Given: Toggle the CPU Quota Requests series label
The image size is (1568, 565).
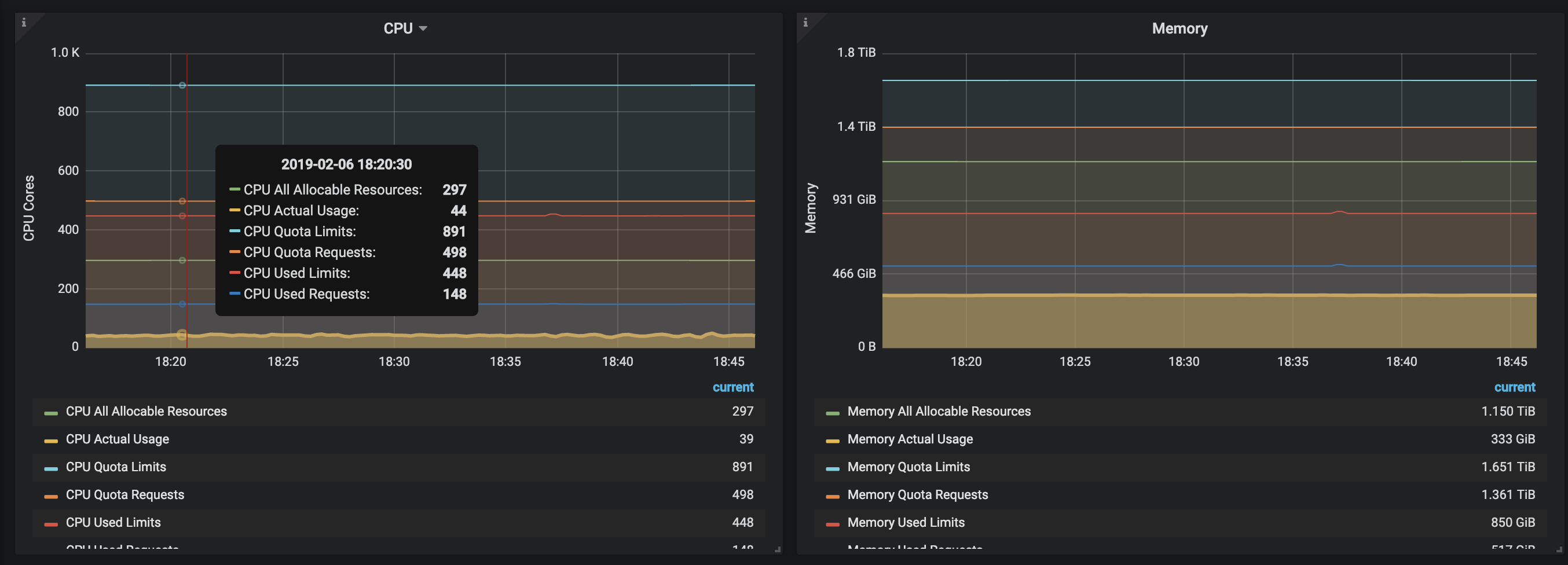Looking at the screenshot, I should click(x=125, y=495).
